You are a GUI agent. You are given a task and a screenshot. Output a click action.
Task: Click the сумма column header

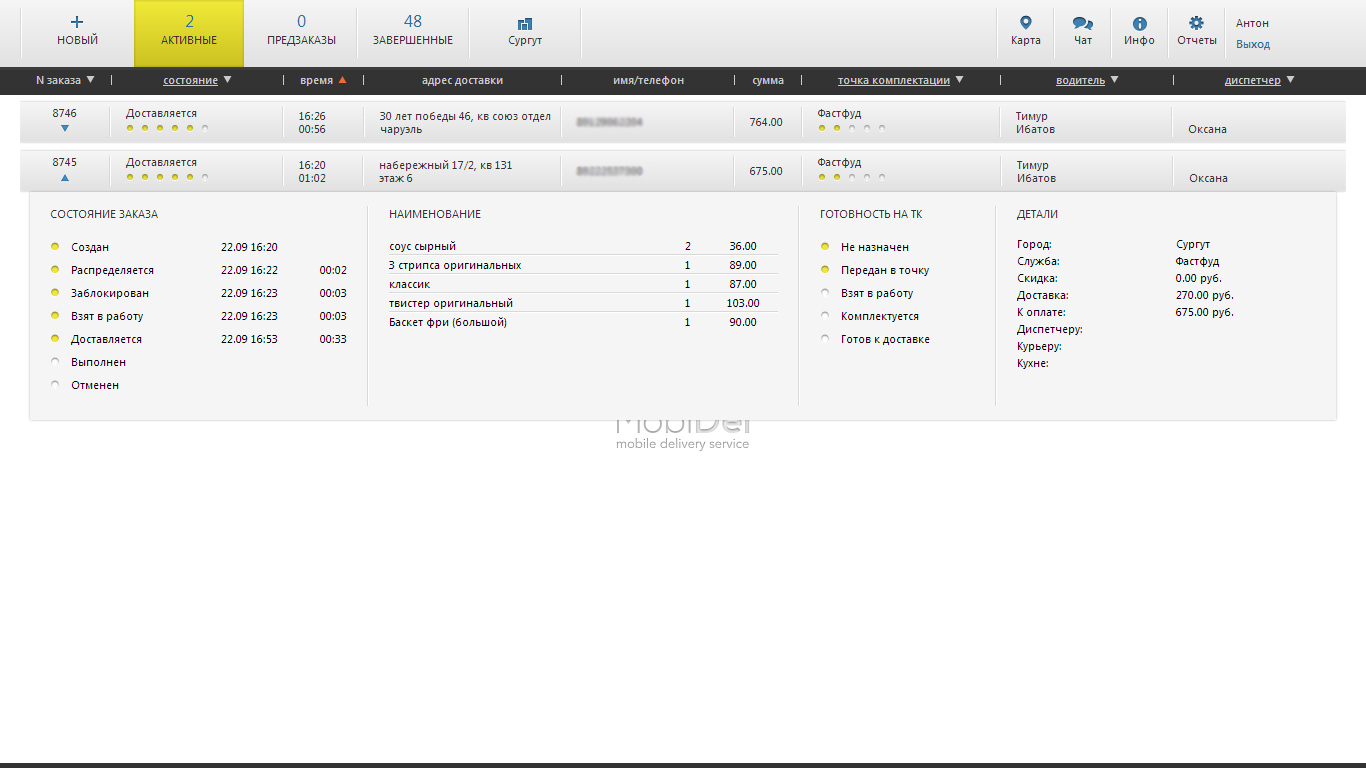click(x=768, y=80)
